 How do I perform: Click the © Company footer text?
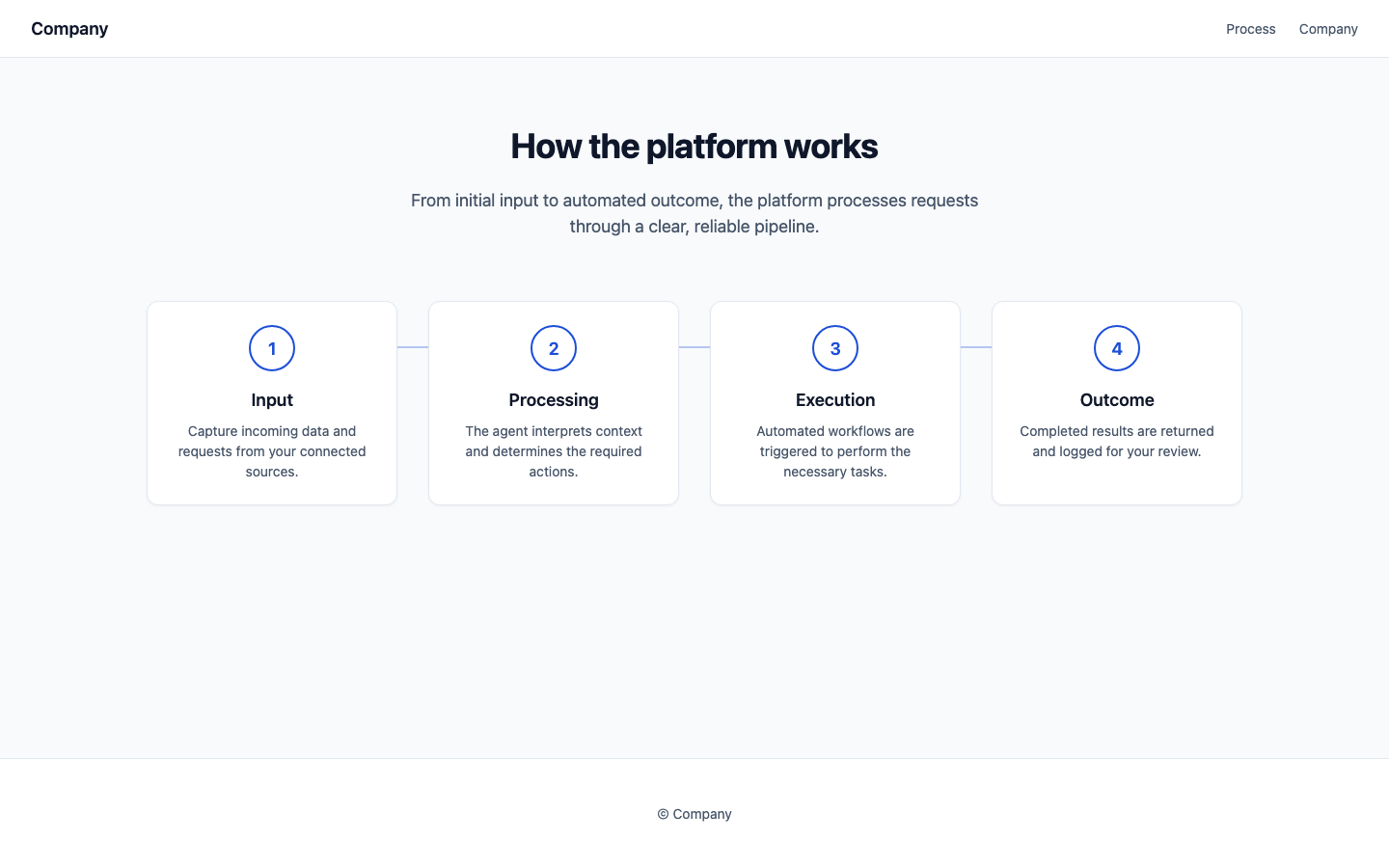click(694, 814)
